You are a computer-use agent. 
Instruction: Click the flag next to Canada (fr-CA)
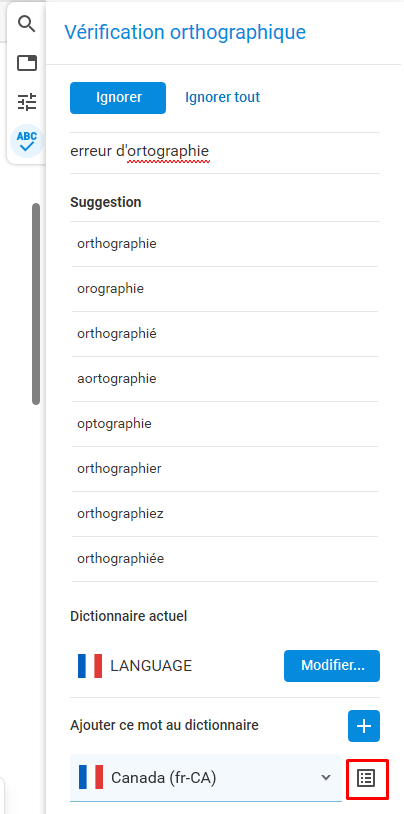tap(90, 777)
